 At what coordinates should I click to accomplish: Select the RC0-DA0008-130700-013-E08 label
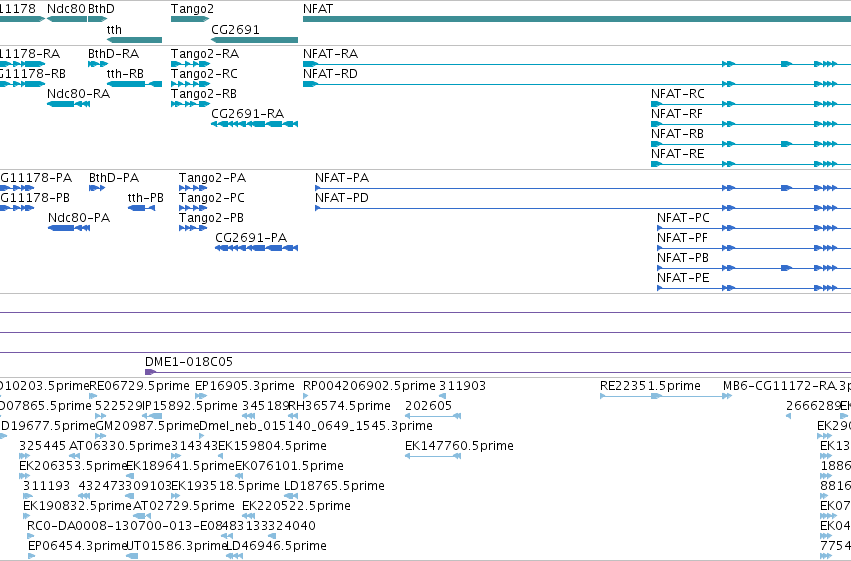point(125,526)
